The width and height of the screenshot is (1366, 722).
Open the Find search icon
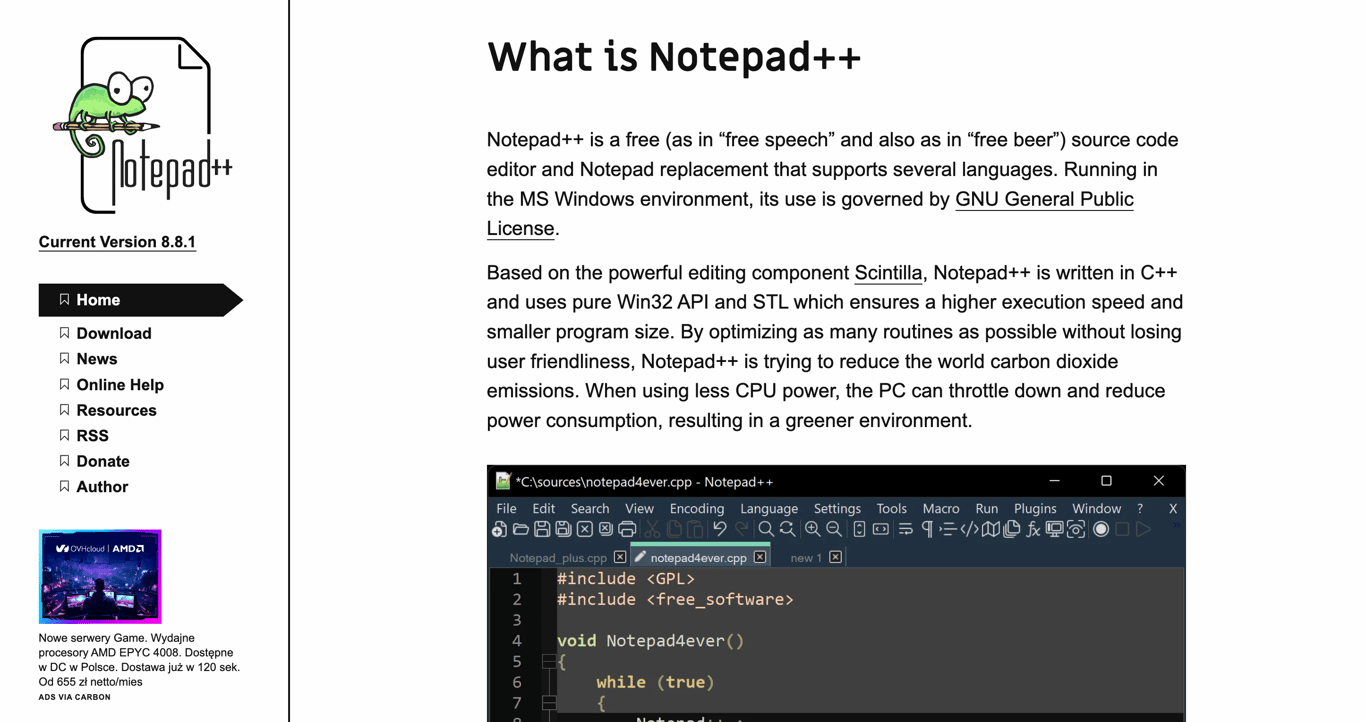pyautogui.click(x=765, y=530)
